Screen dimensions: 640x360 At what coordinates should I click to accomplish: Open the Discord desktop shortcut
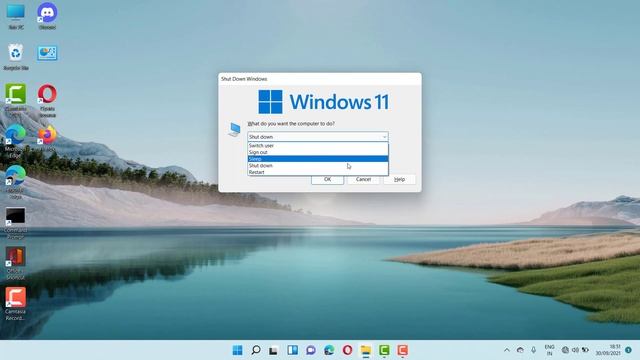[47, 16]
